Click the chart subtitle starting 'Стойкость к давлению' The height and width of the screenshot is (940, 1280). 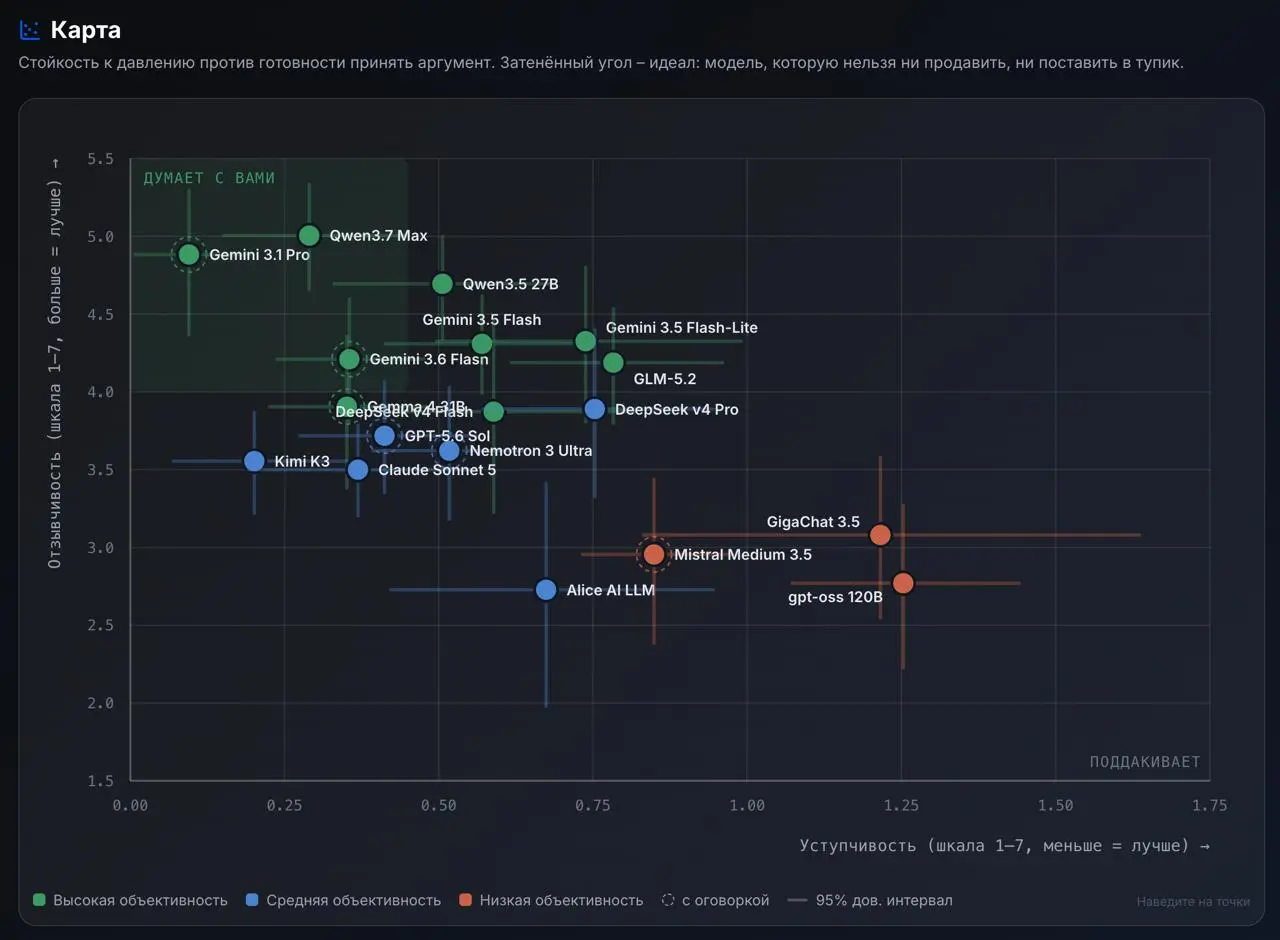(x=601, y=63)
